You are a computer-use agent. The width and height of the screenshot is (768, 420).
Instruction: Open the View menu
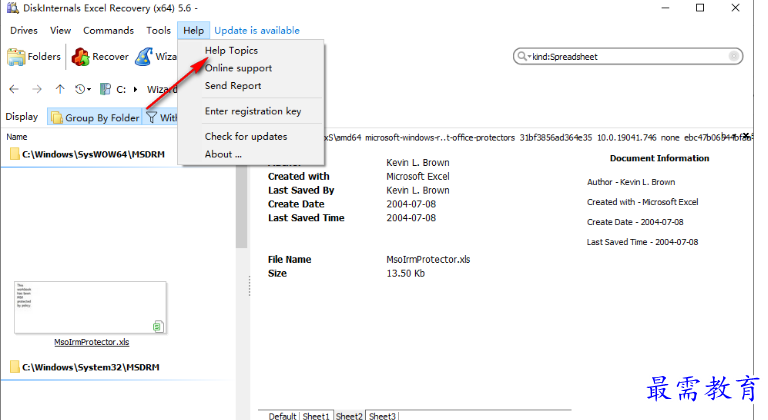60,30
